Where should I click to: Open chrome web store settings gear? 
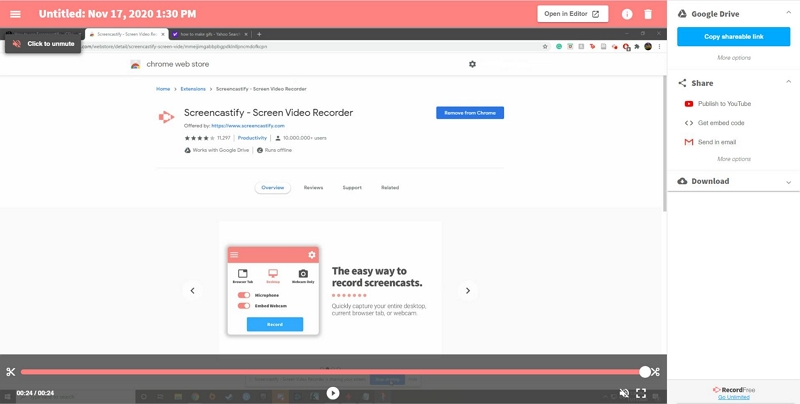click(472, 64)
